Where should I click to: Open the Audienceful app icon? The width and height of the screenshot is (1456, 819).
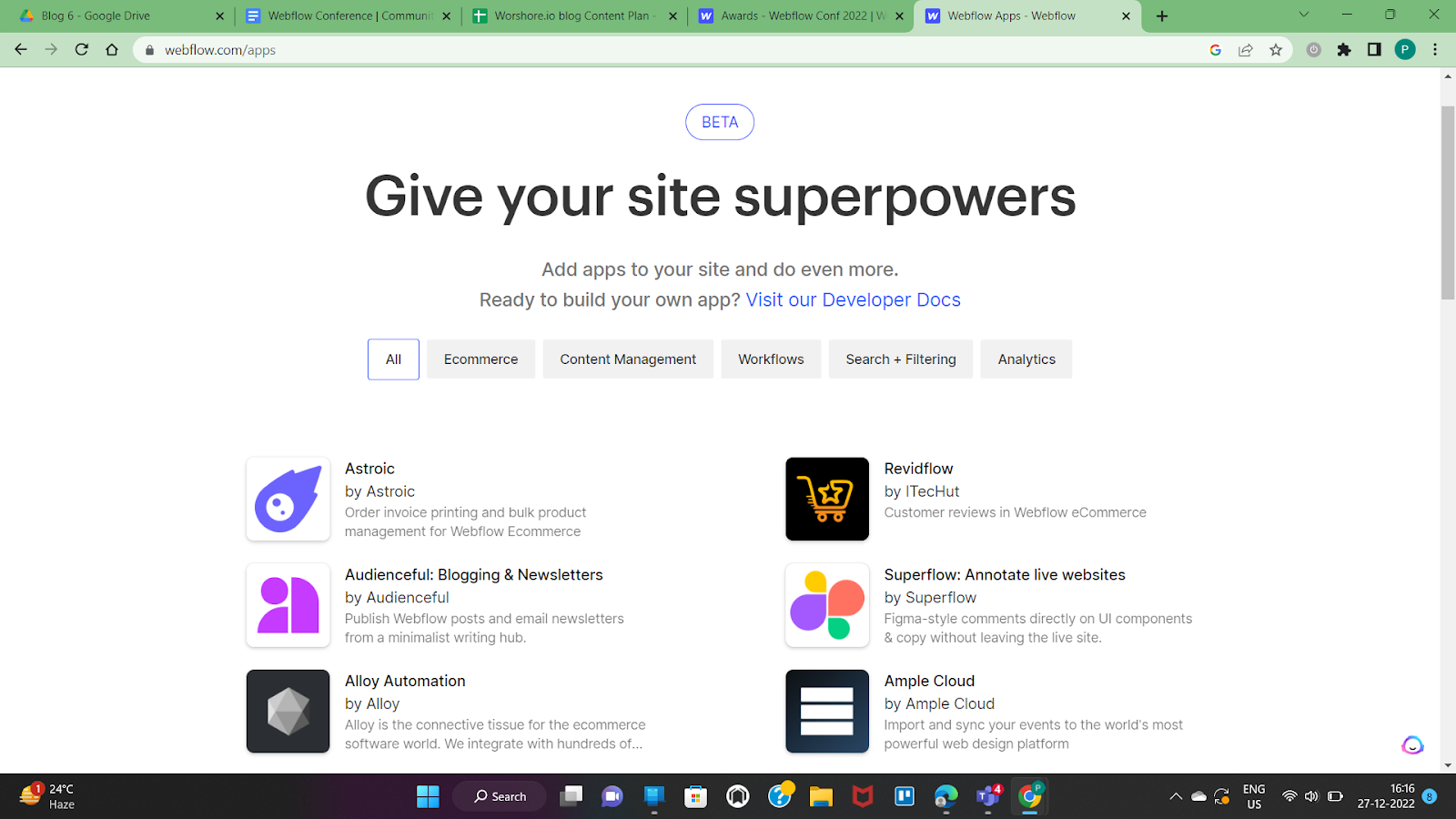(x=288, y=605)
